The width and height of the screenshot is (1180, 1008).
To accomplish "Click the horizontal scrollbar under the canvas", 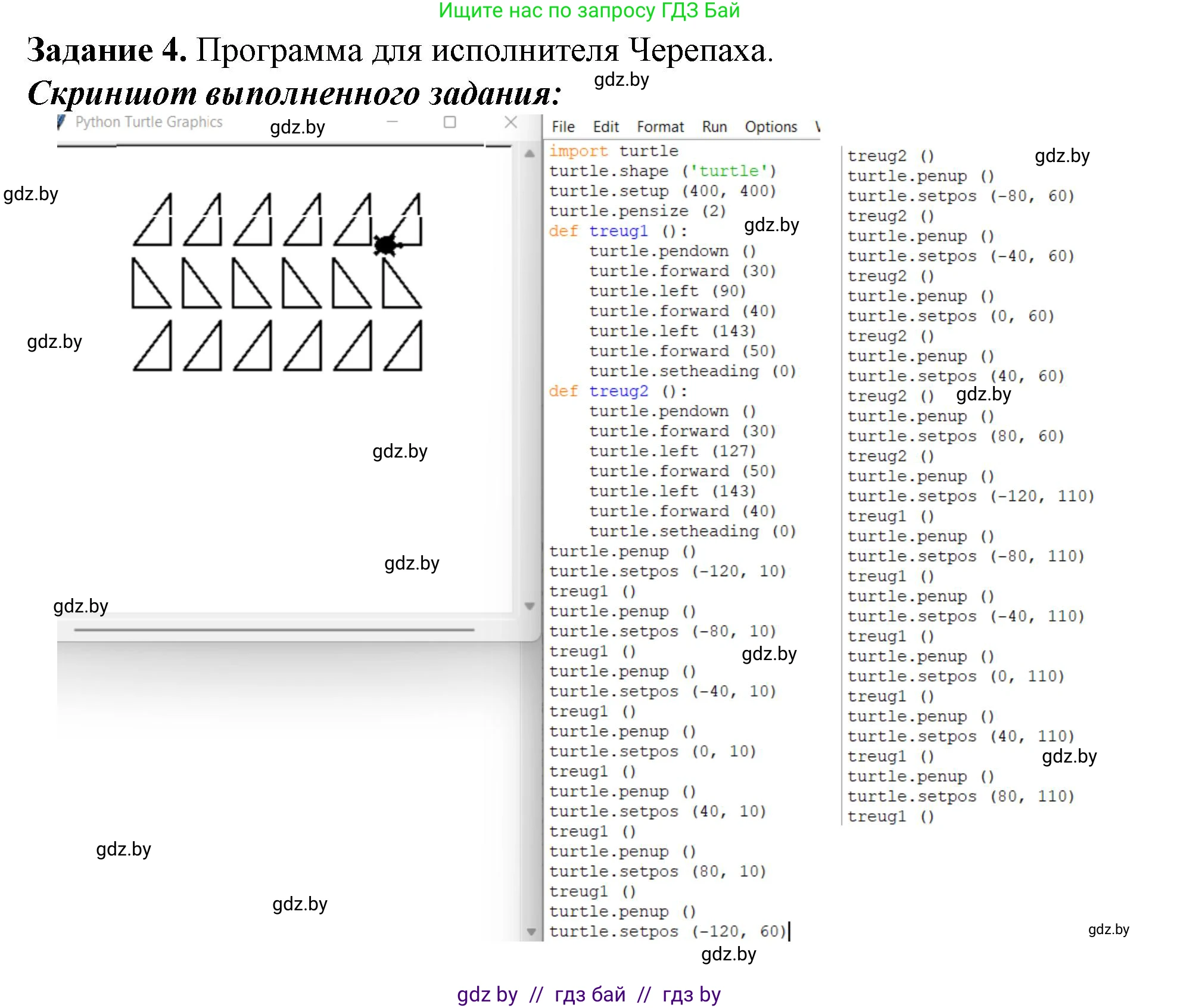I will 274,629.
